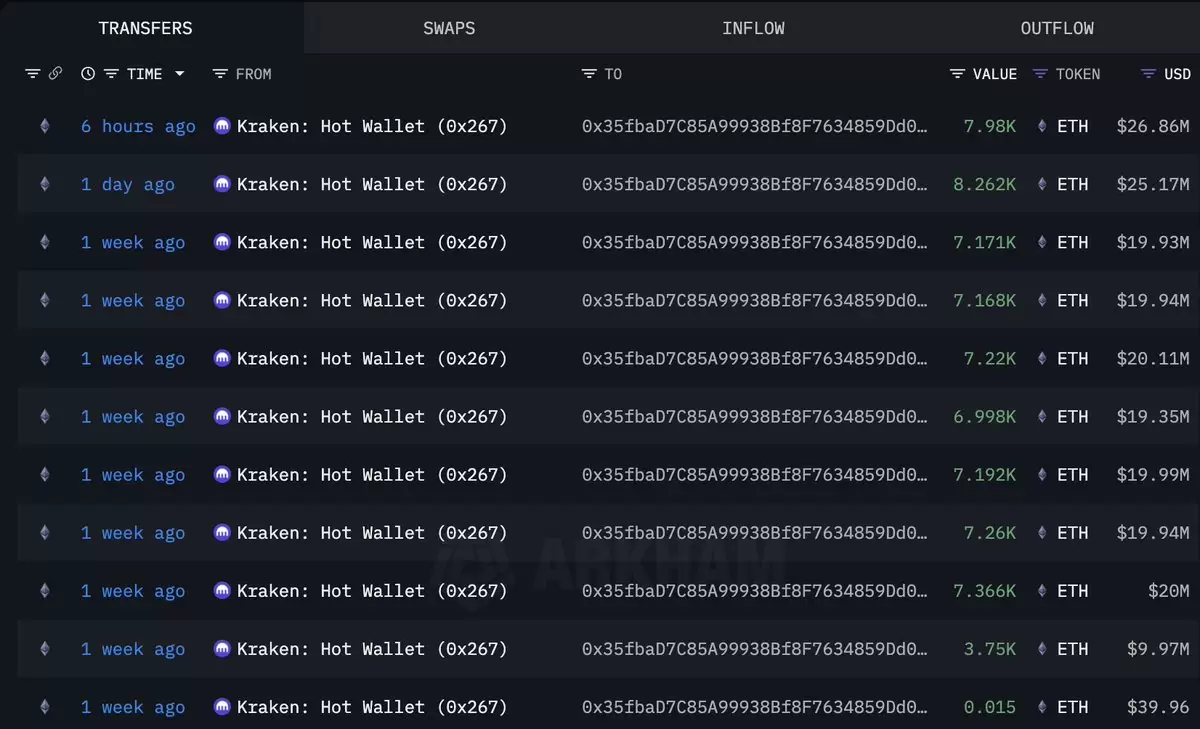Open the INFLOW tab
The image size is (1200, 729).
click(753, 28)
